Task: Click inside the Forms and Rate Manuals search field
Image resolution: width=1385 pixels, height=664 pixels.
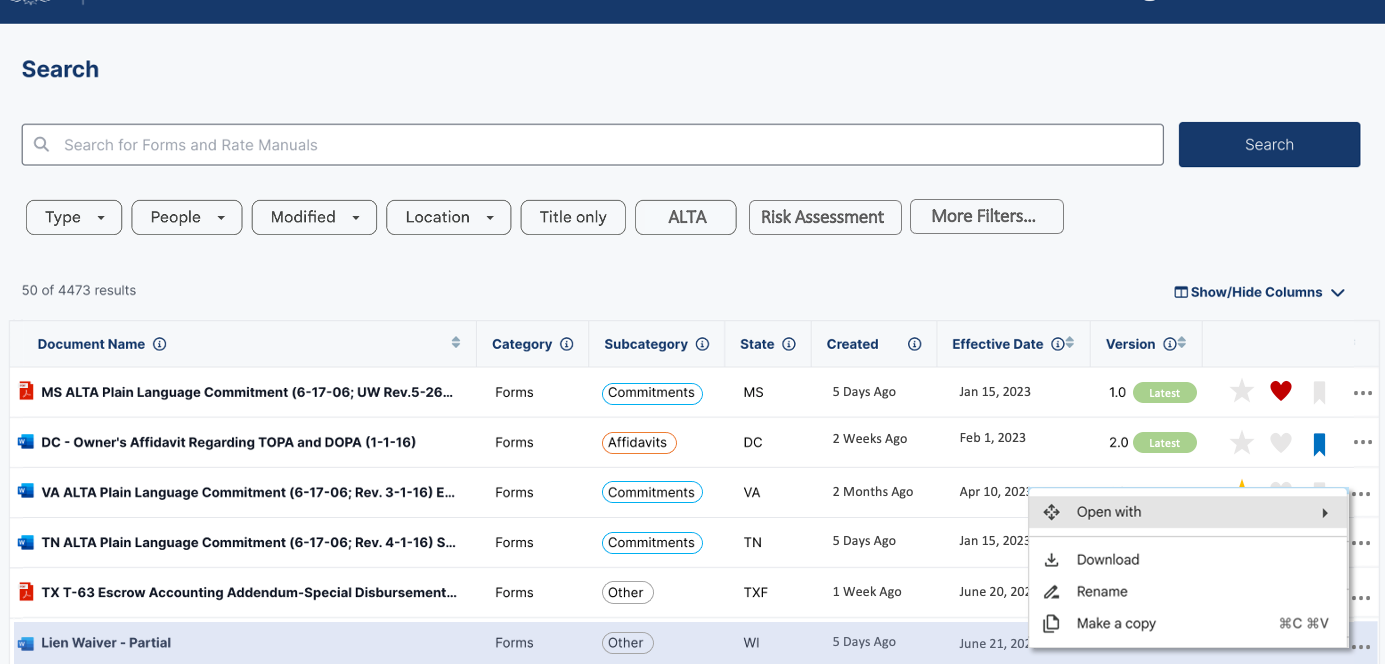Action: point(400,144)
